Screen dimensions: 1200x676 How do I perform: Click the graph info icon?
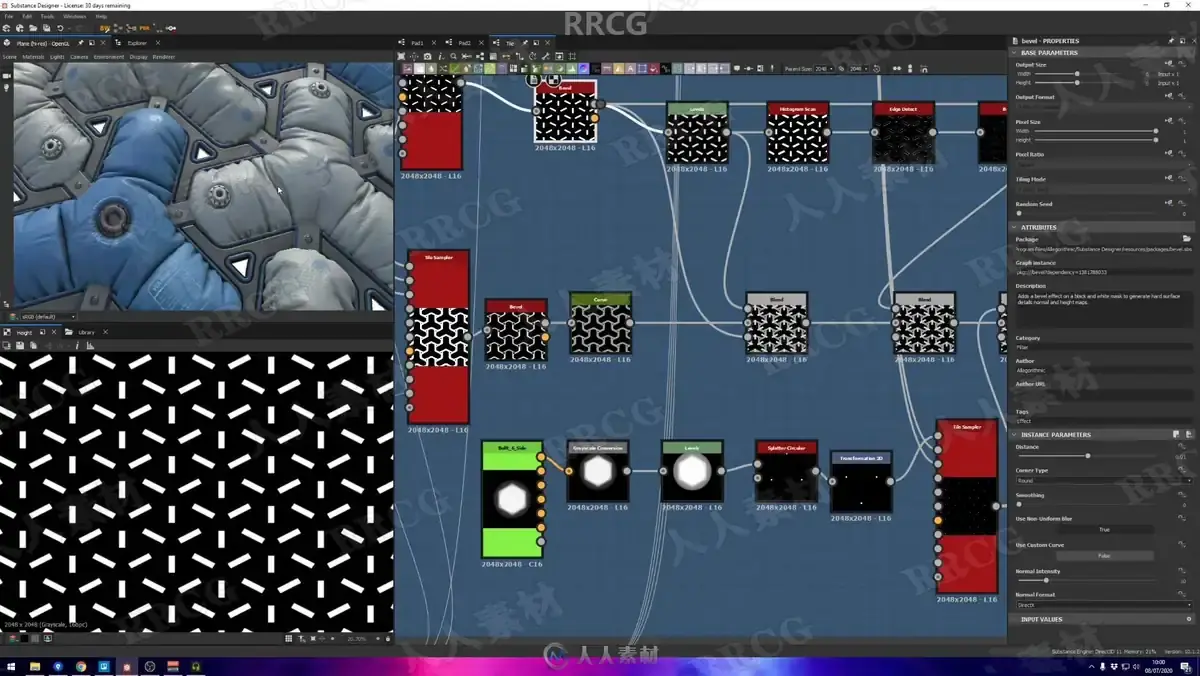pos(441,57)
